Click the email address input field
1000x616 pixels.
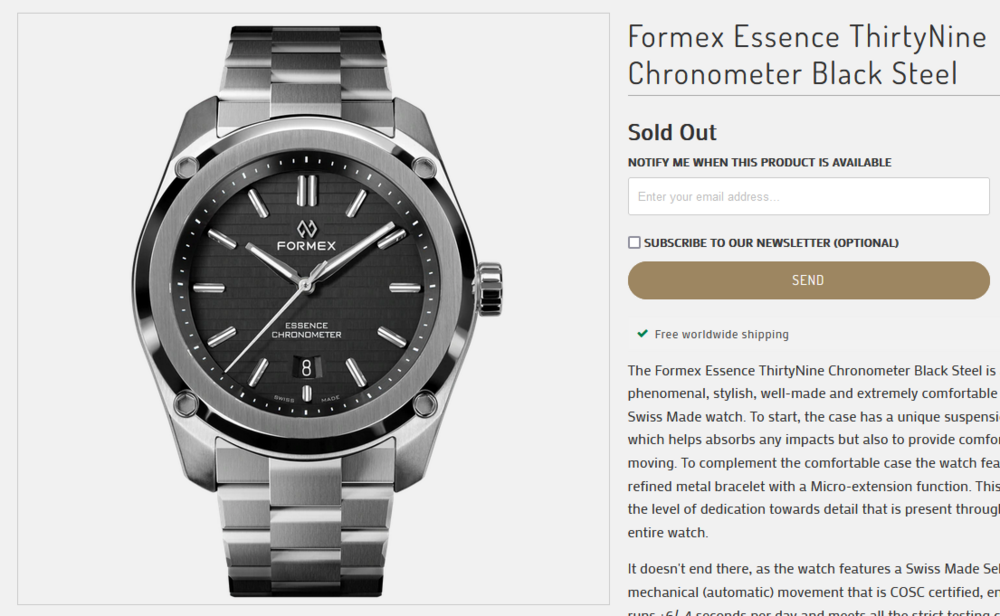coord(808,197)
